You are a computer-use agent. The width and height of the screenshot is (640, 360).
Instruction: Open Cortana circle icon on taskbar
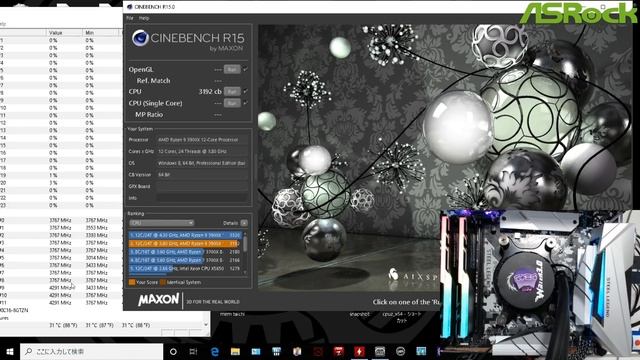click(x=173, y=351)
